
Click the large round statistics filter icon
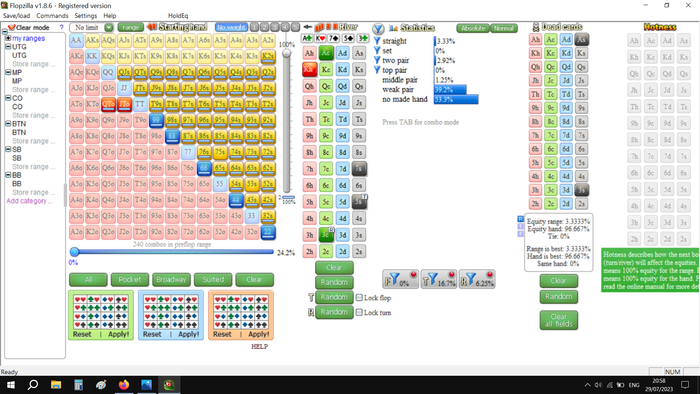378,29
